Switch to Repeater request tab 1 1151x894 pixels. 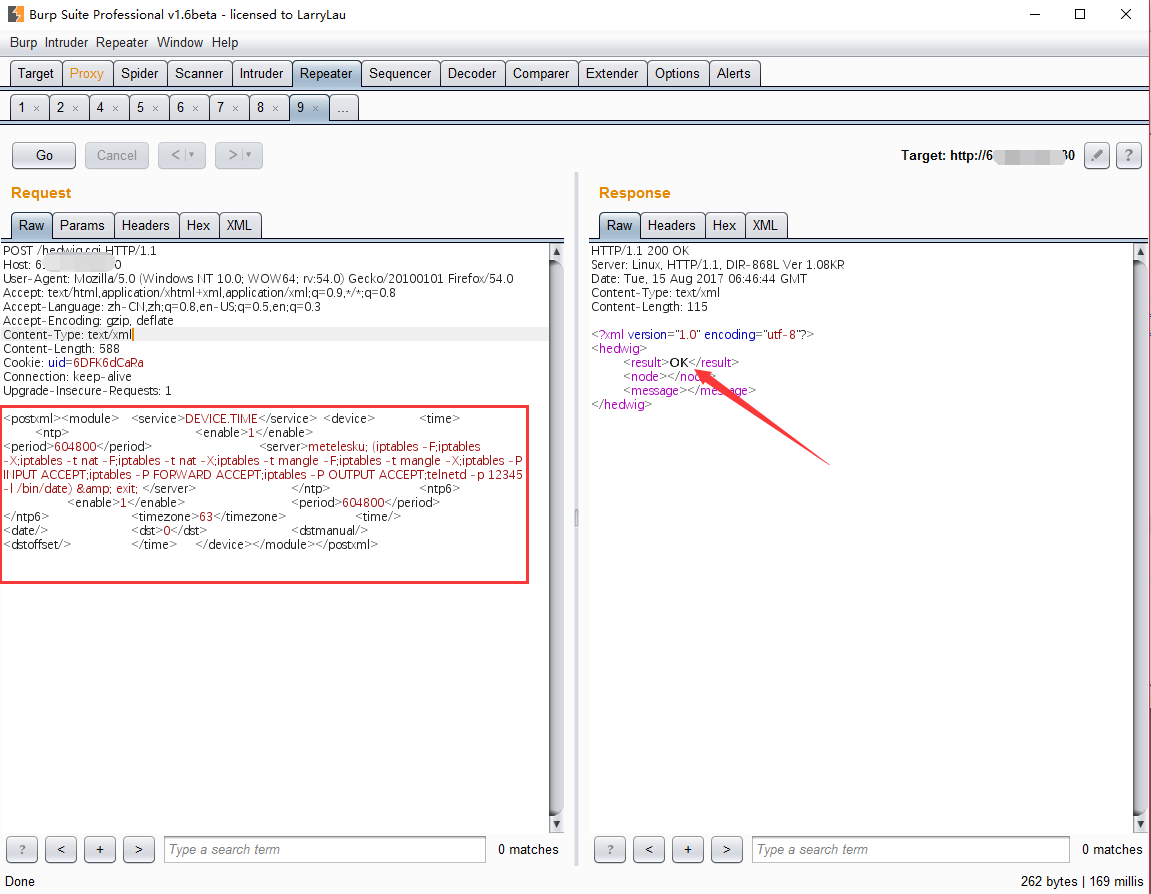point(29,108)
